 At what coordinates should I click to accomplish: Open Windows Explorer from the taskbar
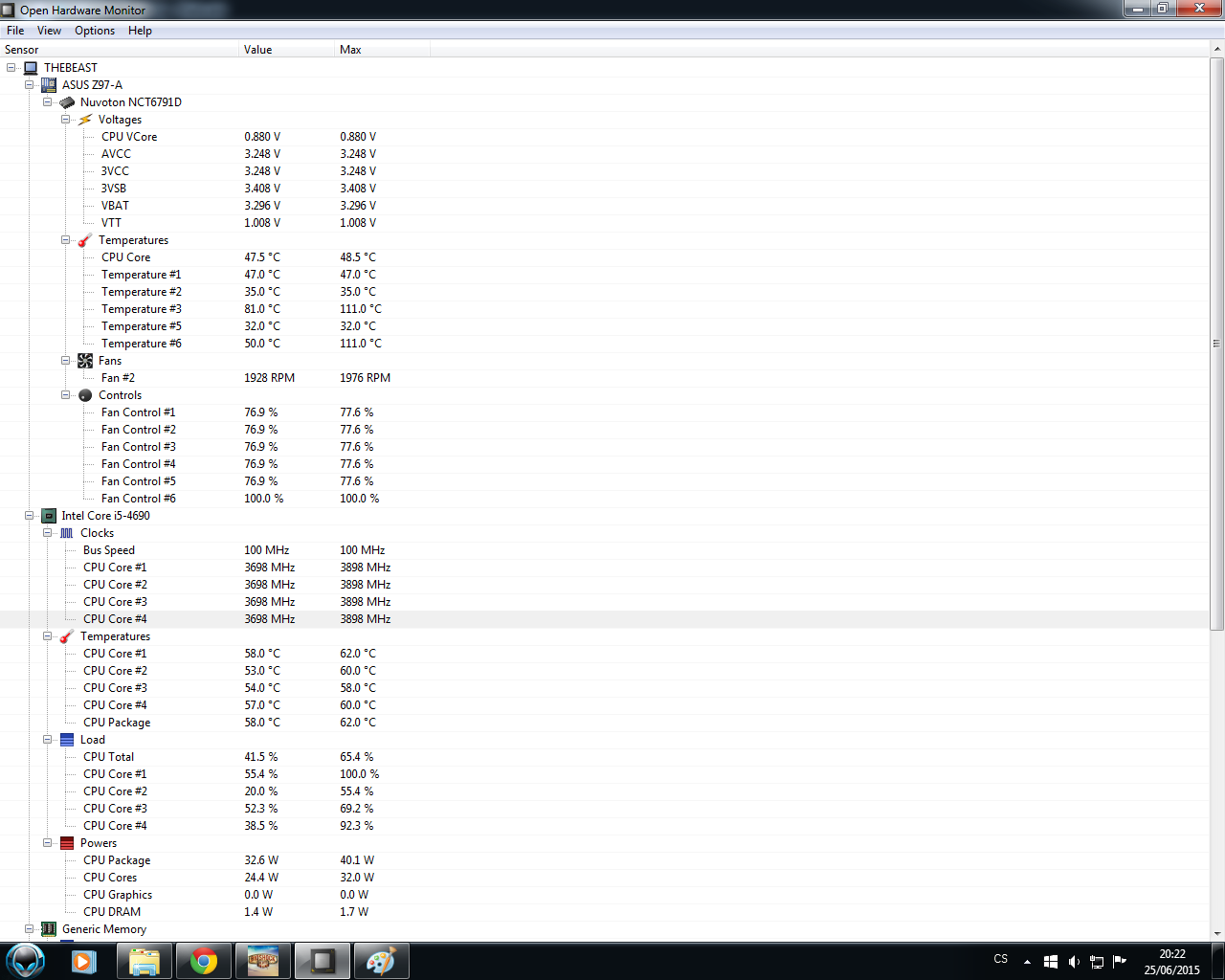pyautogui.click(x=145, y=961)
